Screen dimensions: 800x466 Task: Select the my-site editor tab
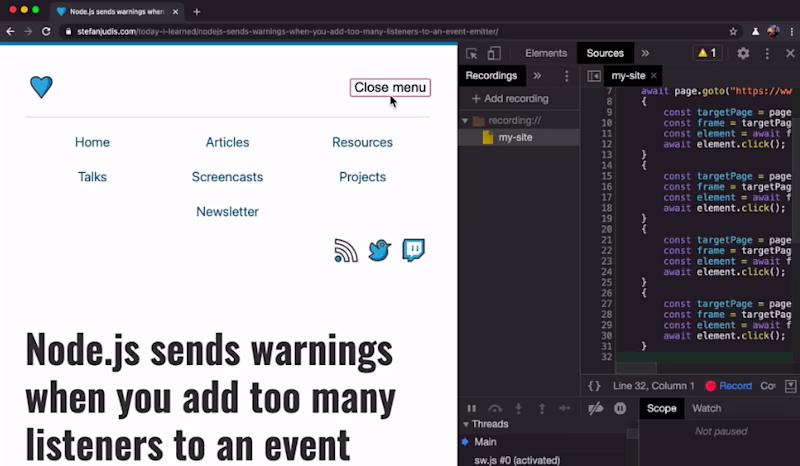(628, 76)
